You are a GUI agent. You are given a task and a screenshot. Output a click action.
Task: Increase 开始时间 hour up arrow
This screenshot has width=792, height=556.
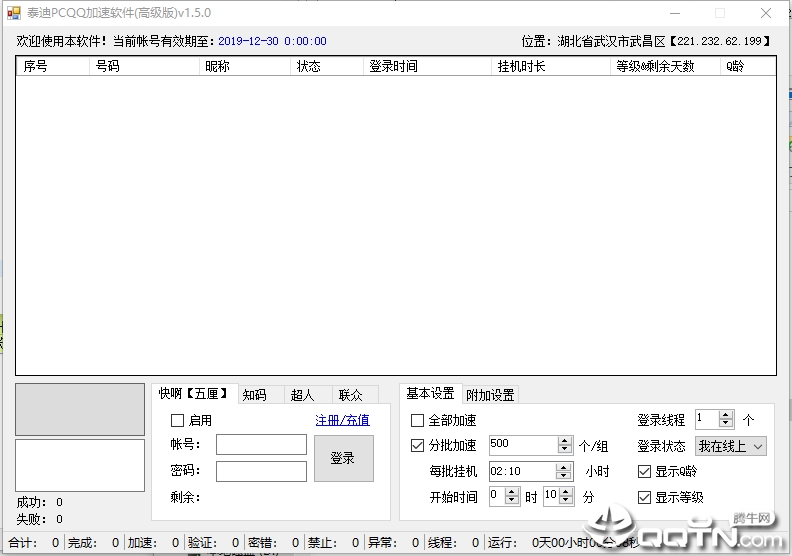pos(512,492)
